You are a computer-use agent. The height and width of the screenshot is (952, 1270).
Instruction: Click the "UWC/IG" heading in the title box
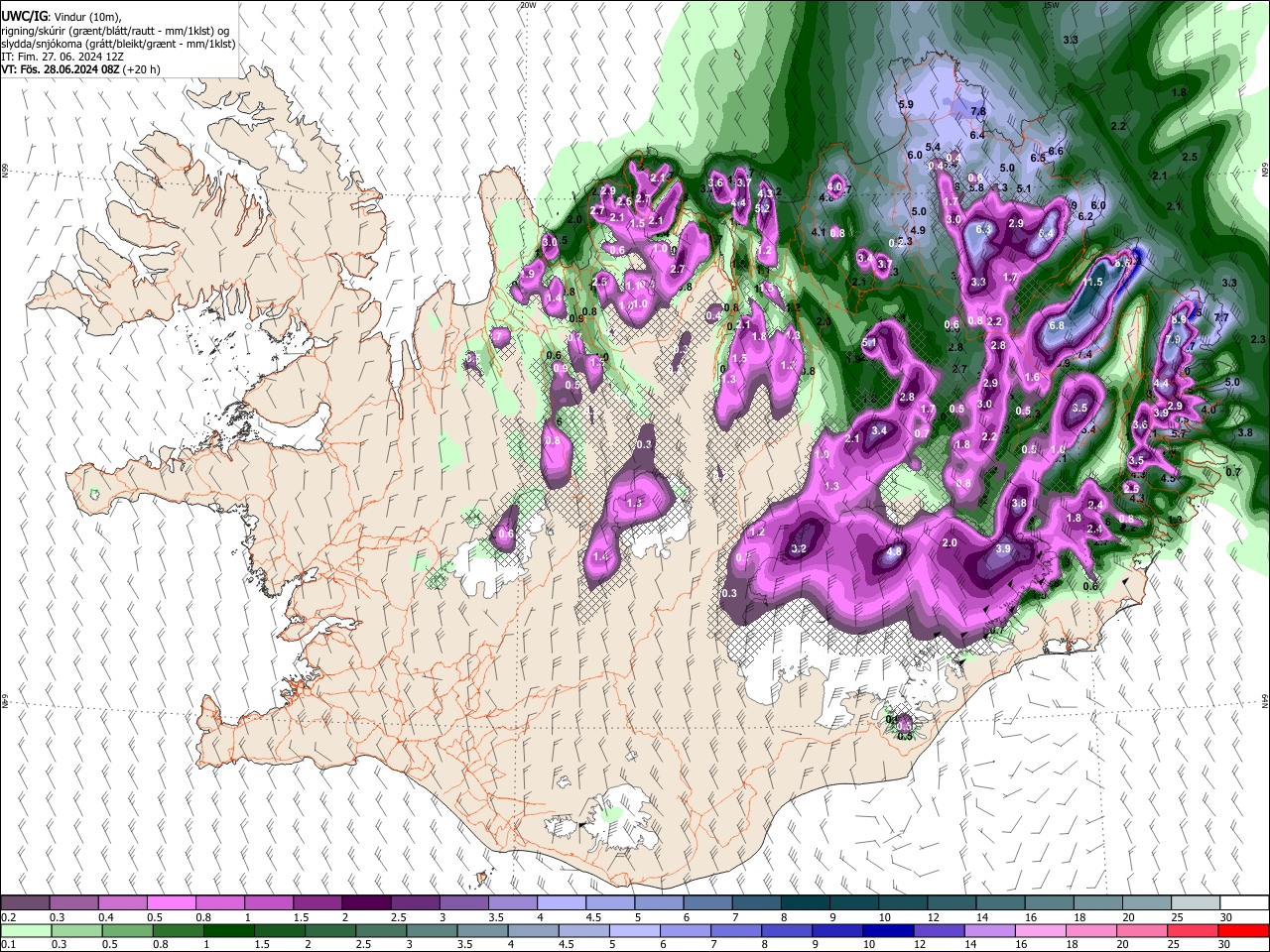pos(23,17)
